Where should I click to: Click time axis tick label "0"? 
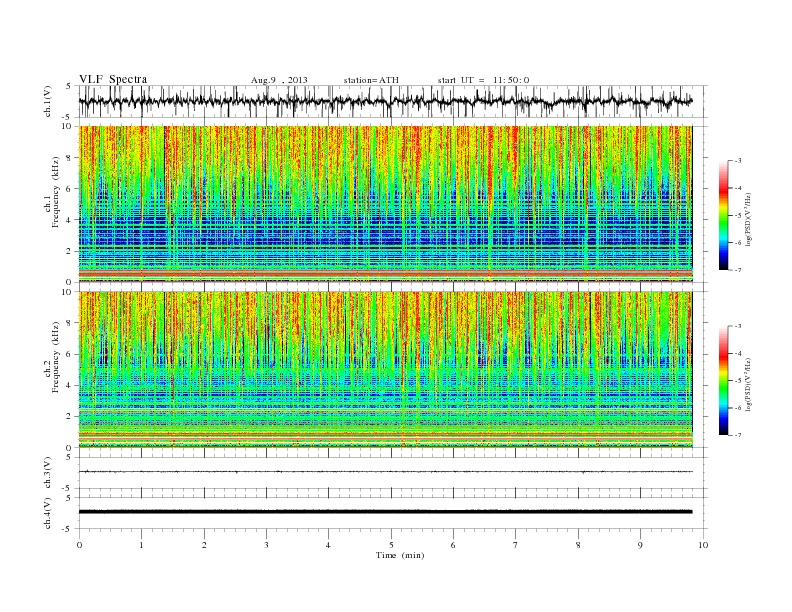click(79, 545)
